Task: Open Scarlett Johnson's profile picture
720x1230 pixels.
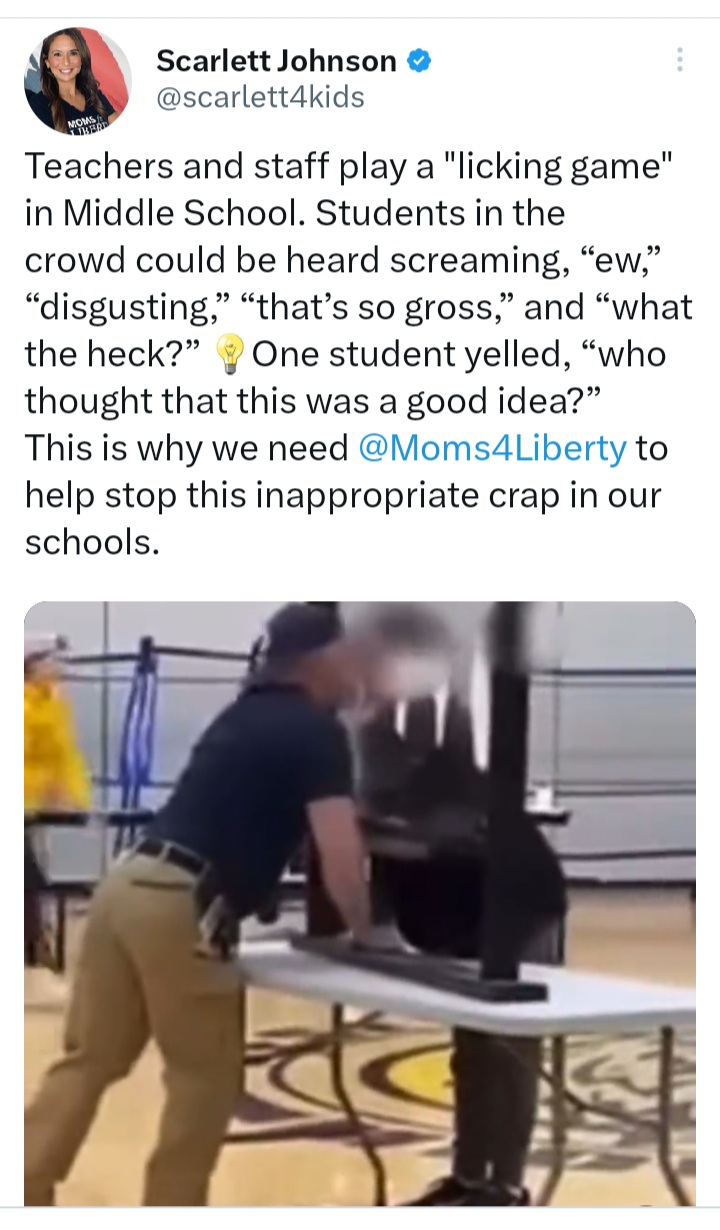Action: click(x=78, y=81)
